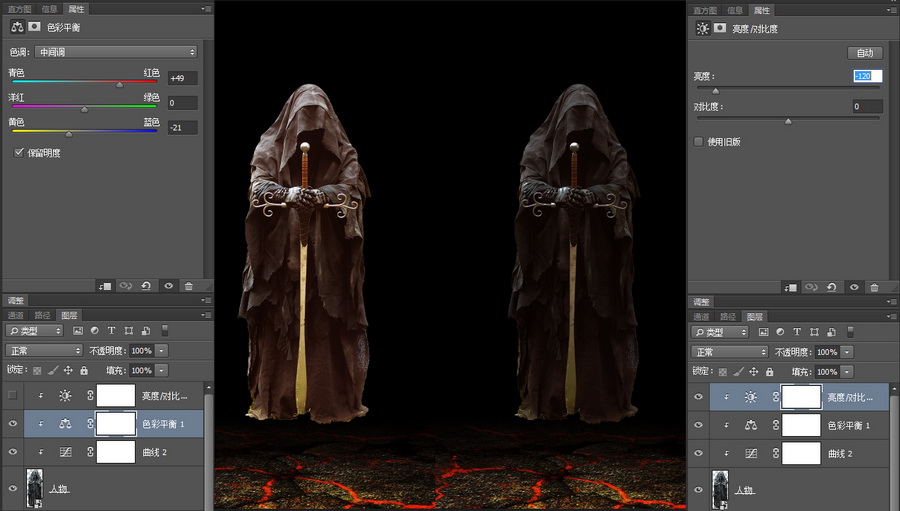Switch to 直方图 tab in left panel
Screen dimensions: 900x511
tap(20, 9)
